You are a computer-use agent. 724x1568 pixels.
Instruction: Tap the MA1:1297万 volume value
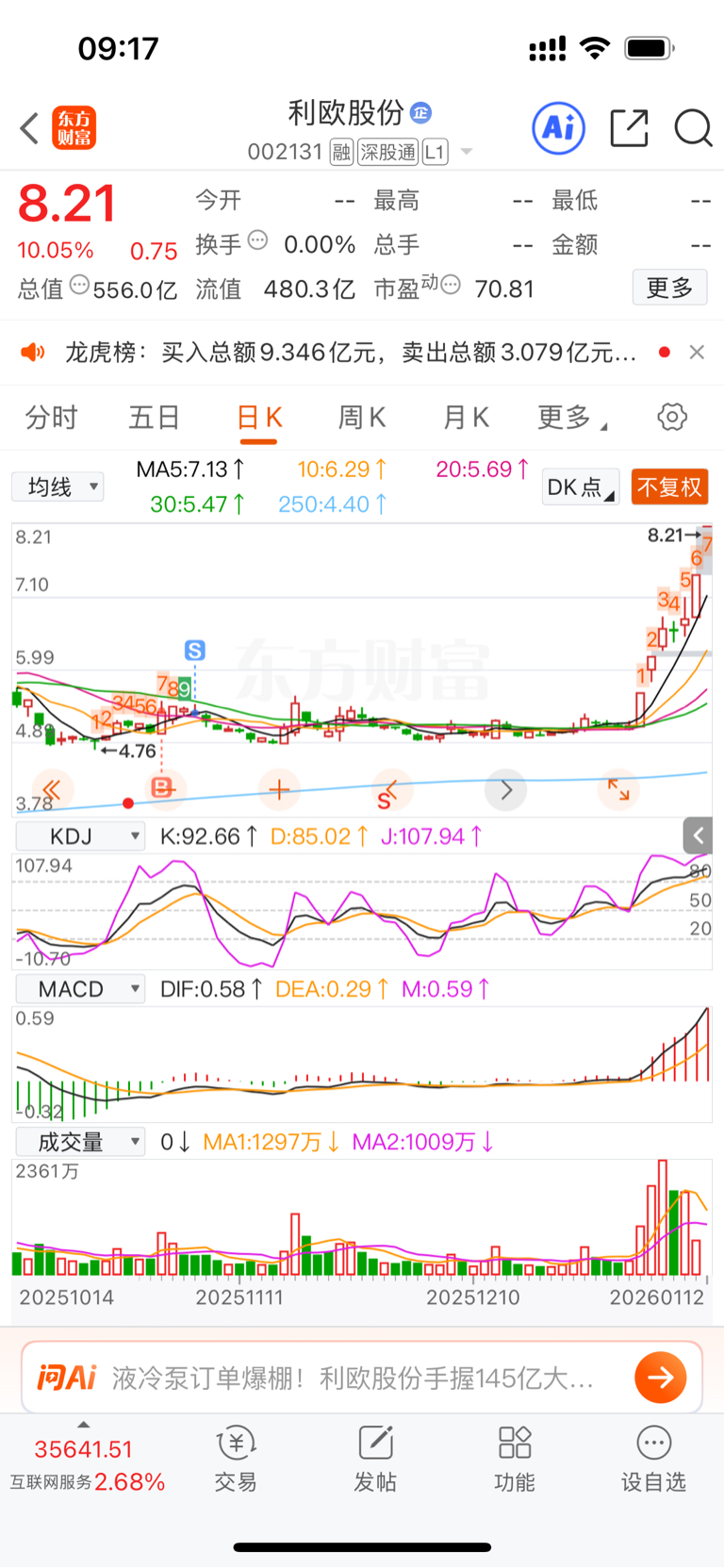[x=271, y=1142]
